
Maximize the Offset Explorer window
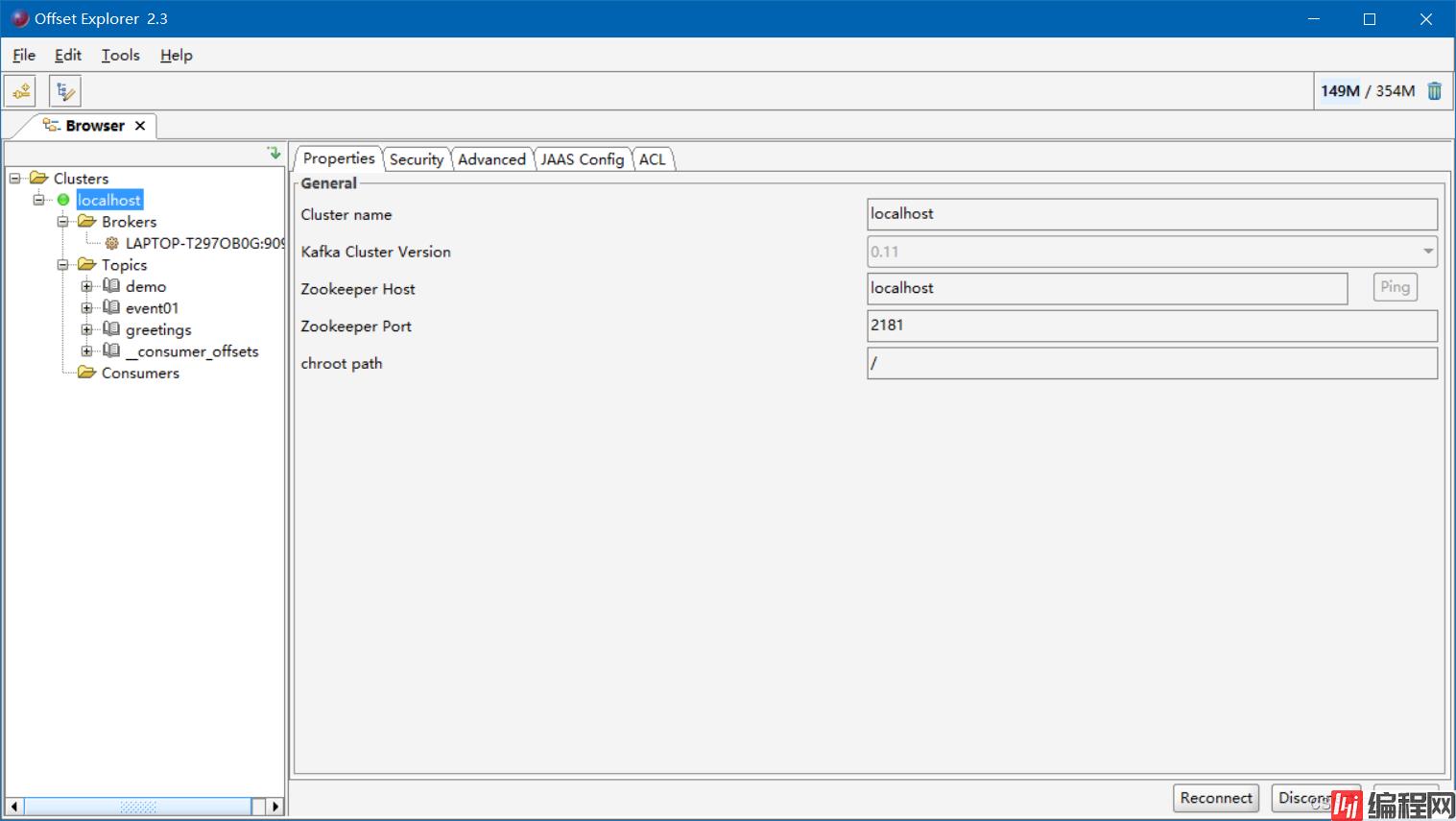coord(1370,19)
